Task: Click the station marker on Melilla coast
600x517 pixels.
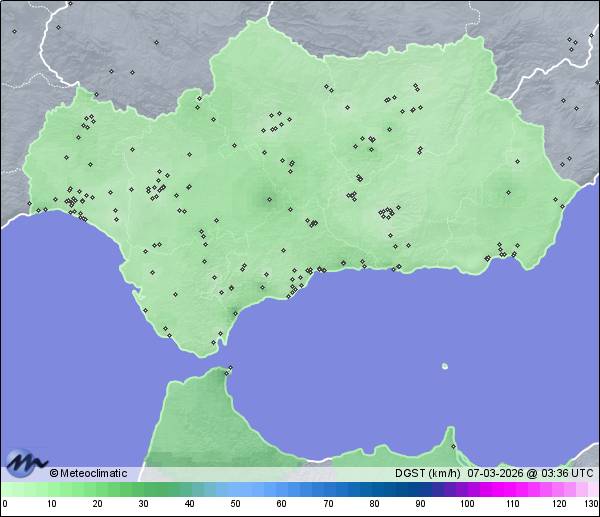Action: tap(452, 446)
